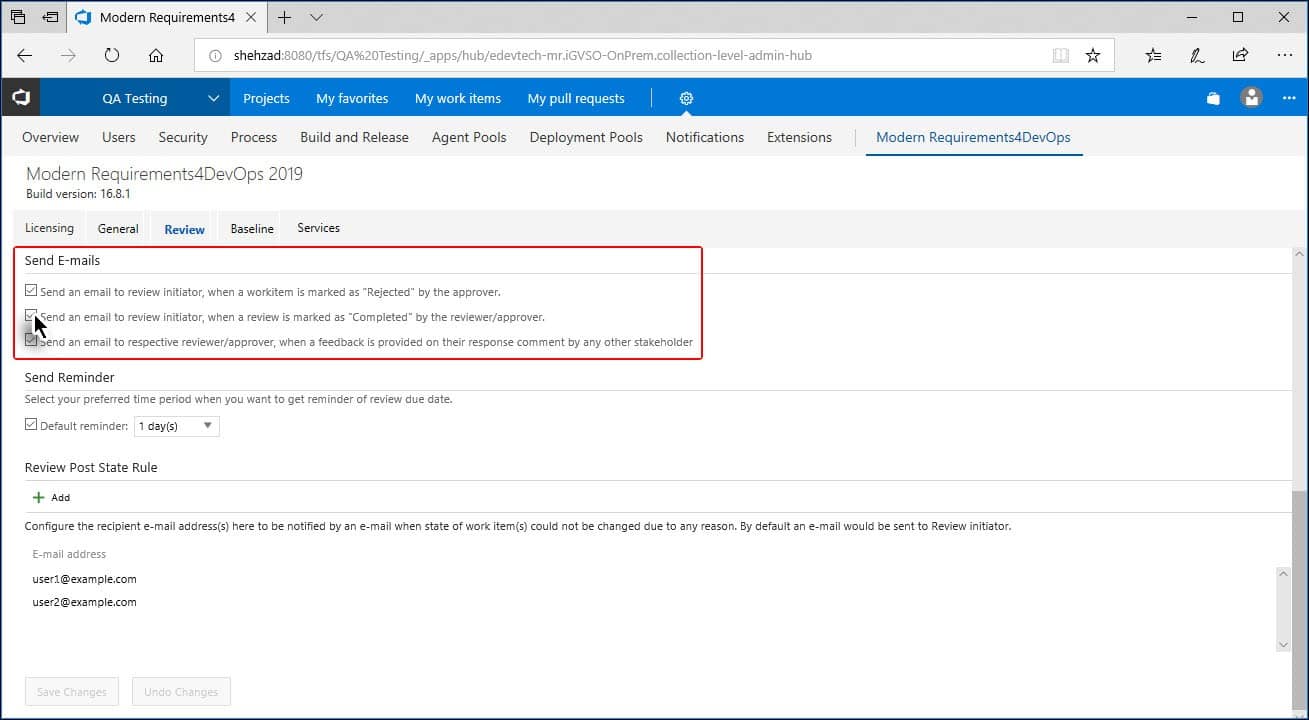Expand the QA Testing collection dropdown

(x=212, y=98)
